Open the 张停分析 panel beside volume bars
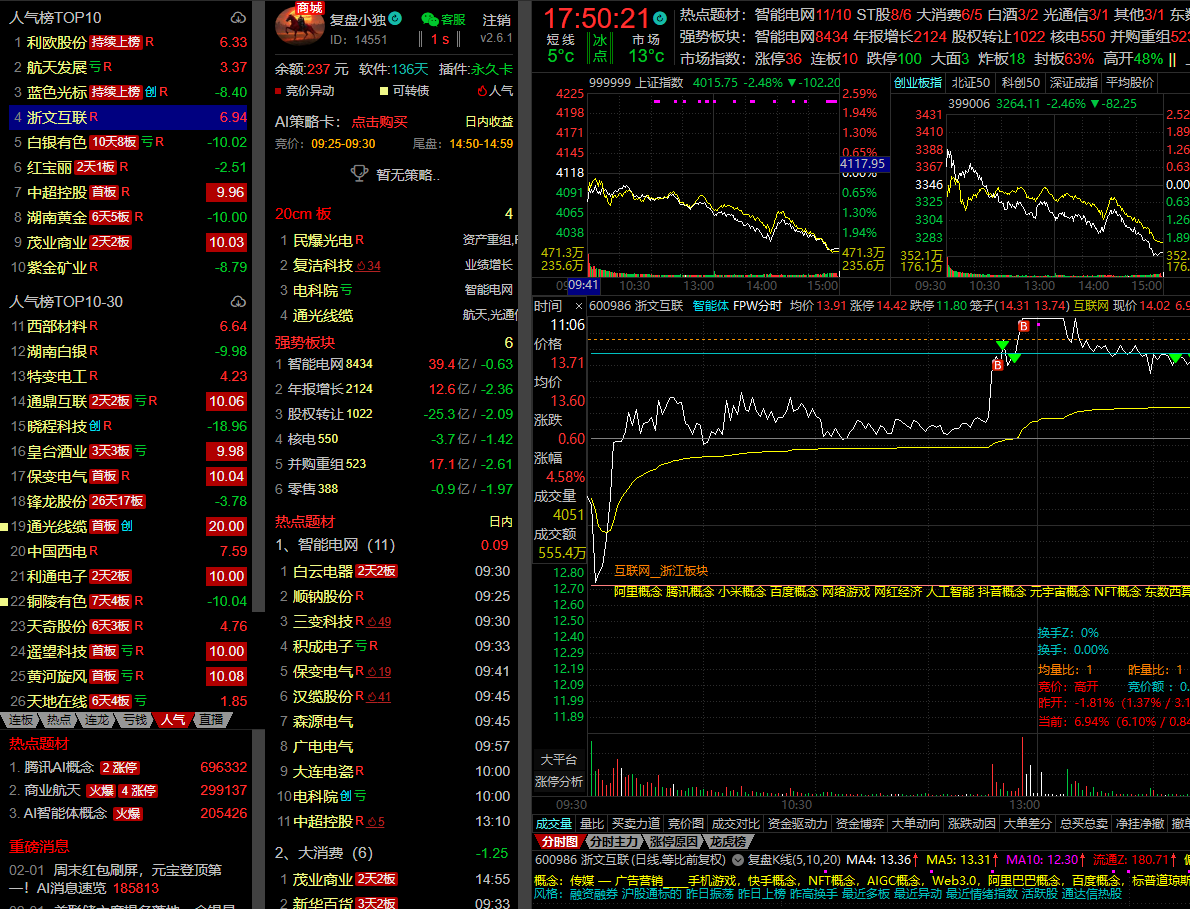The height and width of the screenshot is (909, 1190). [559, 781]
